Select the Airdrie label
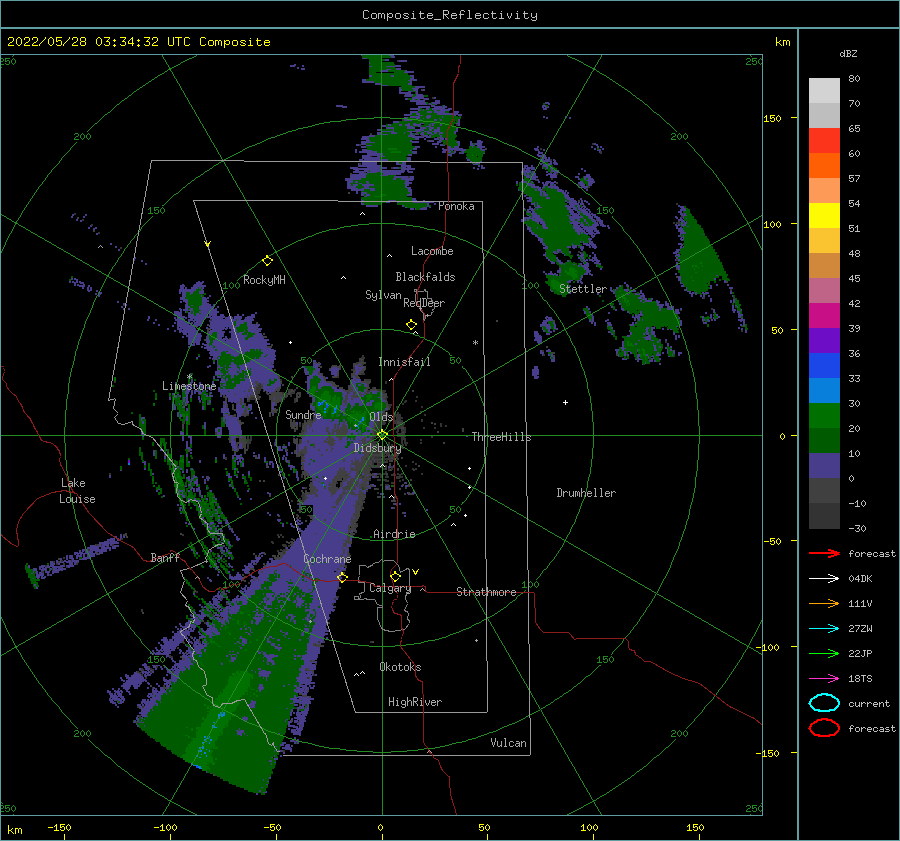900x841 pixels. coord(394,534)
